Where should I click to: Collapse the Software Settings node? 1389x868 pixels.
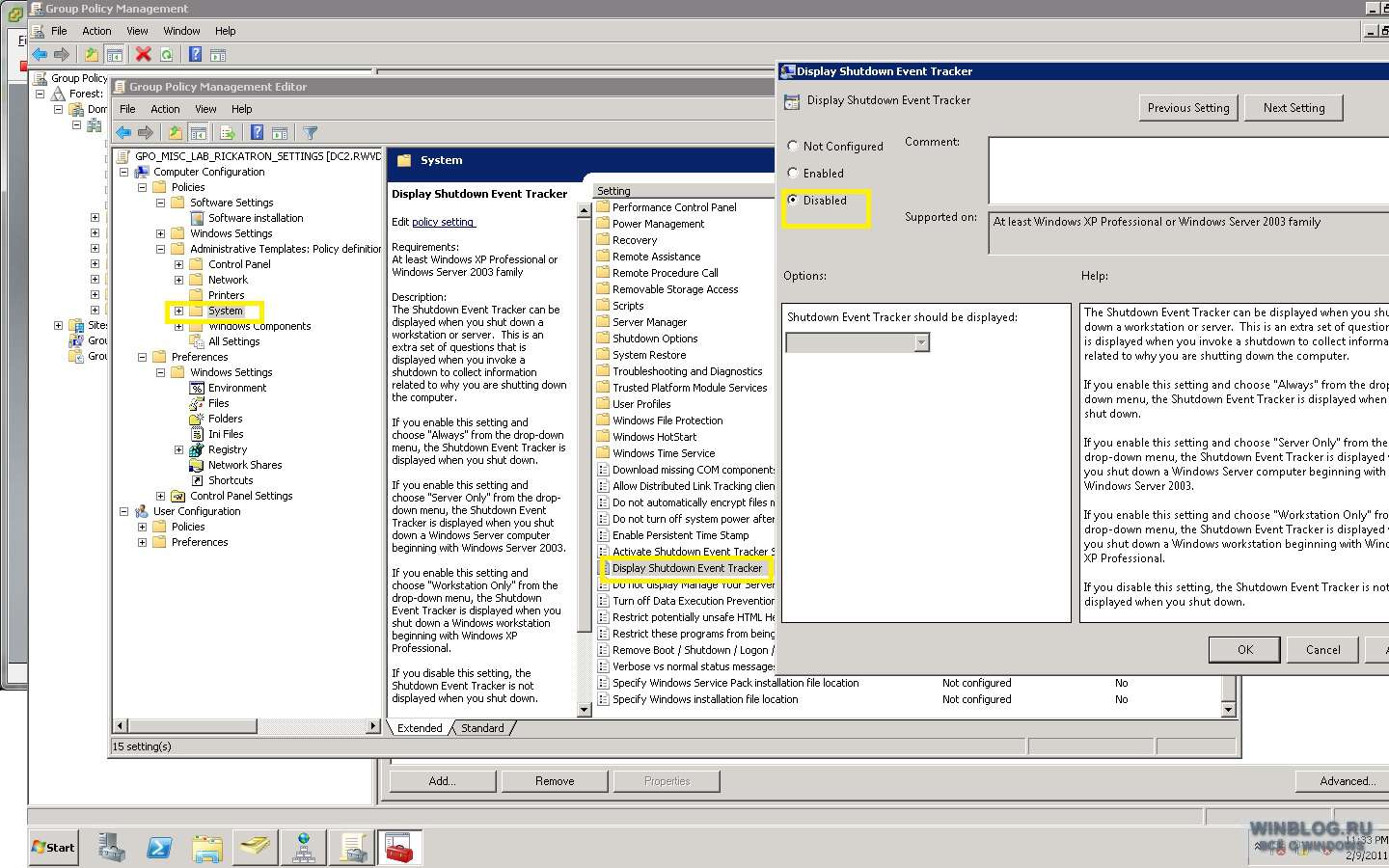tap(160, 203)
